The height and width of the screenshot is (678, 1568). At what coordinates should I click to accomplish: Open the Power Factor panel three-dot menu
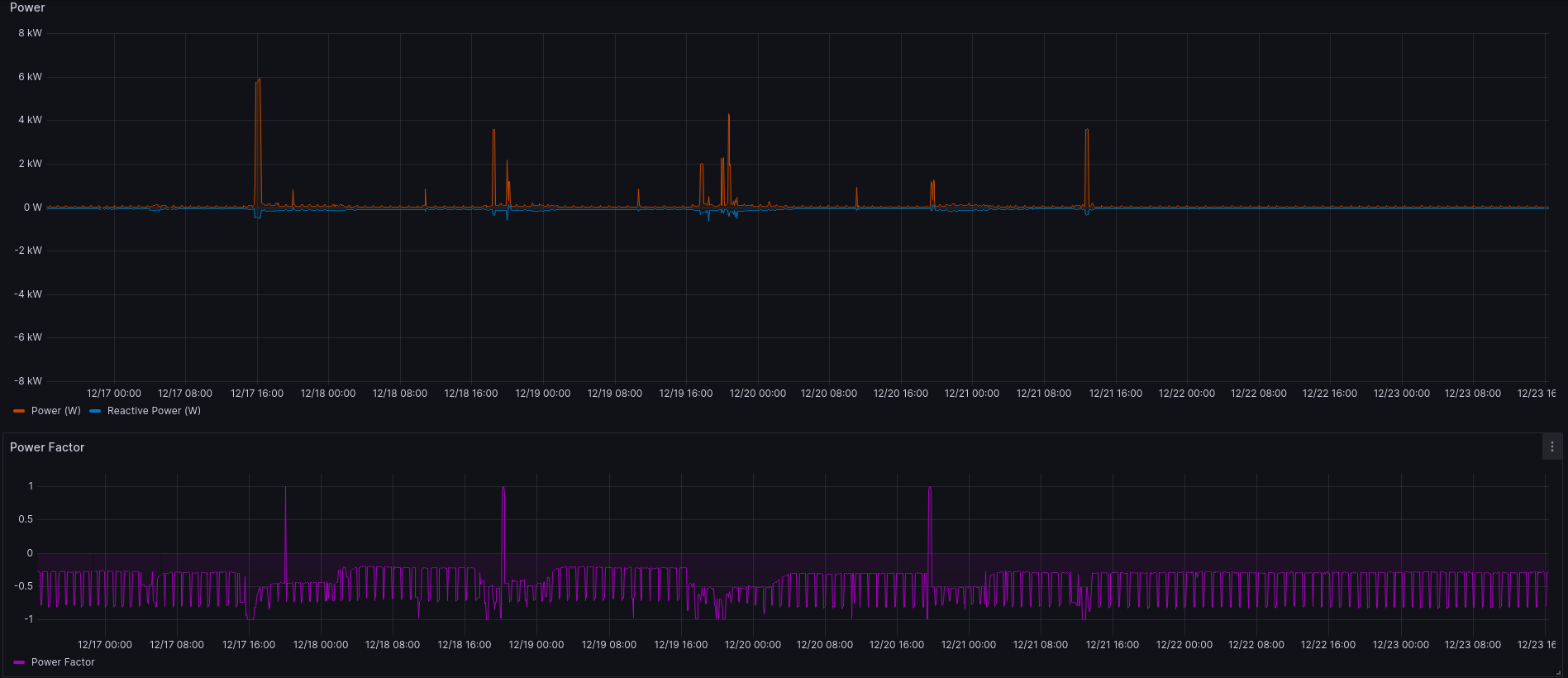(1551, 446)
